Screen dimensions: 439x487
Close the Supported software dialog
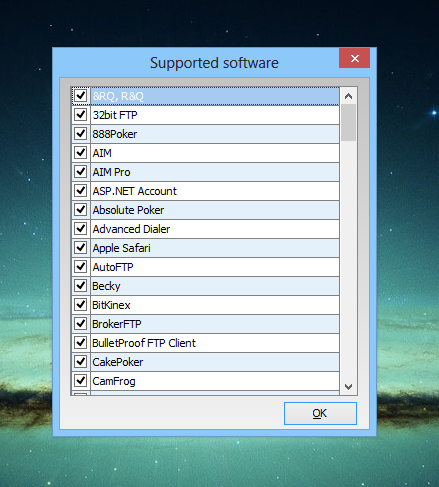click(x=354, y=58)
